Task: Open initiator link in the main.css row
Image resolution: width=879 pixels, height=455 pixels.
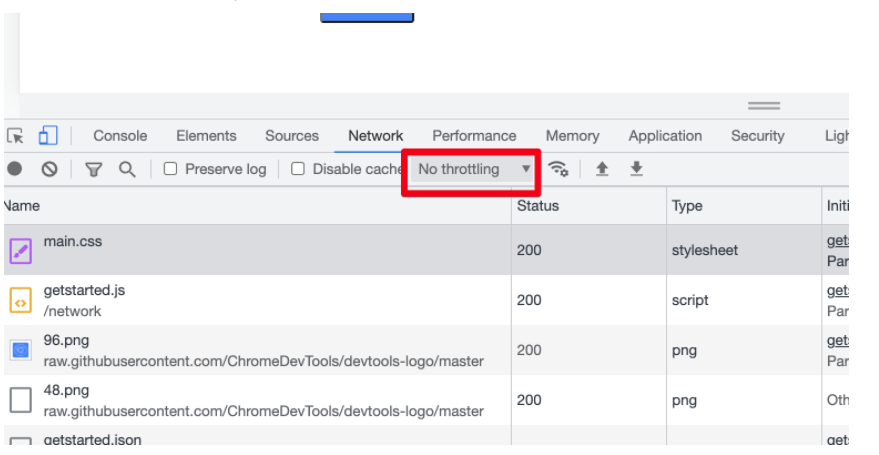Action: [838, 241]
